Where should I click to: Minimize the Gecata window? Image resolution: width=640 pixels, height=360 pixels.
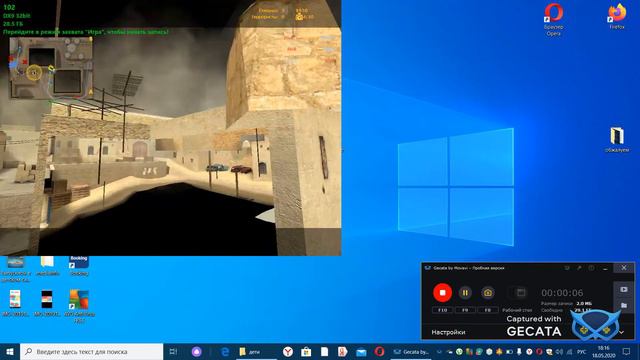[605, 268]
